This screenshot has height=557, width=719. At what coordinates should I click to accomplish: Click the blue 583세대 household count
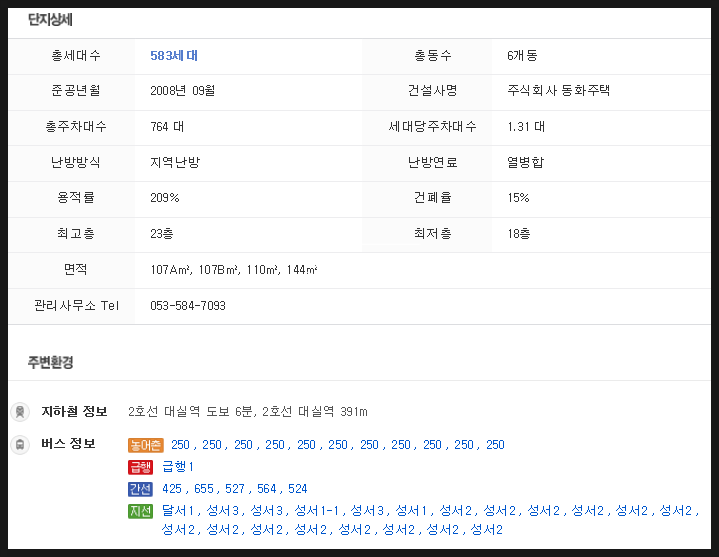point(174,55)
